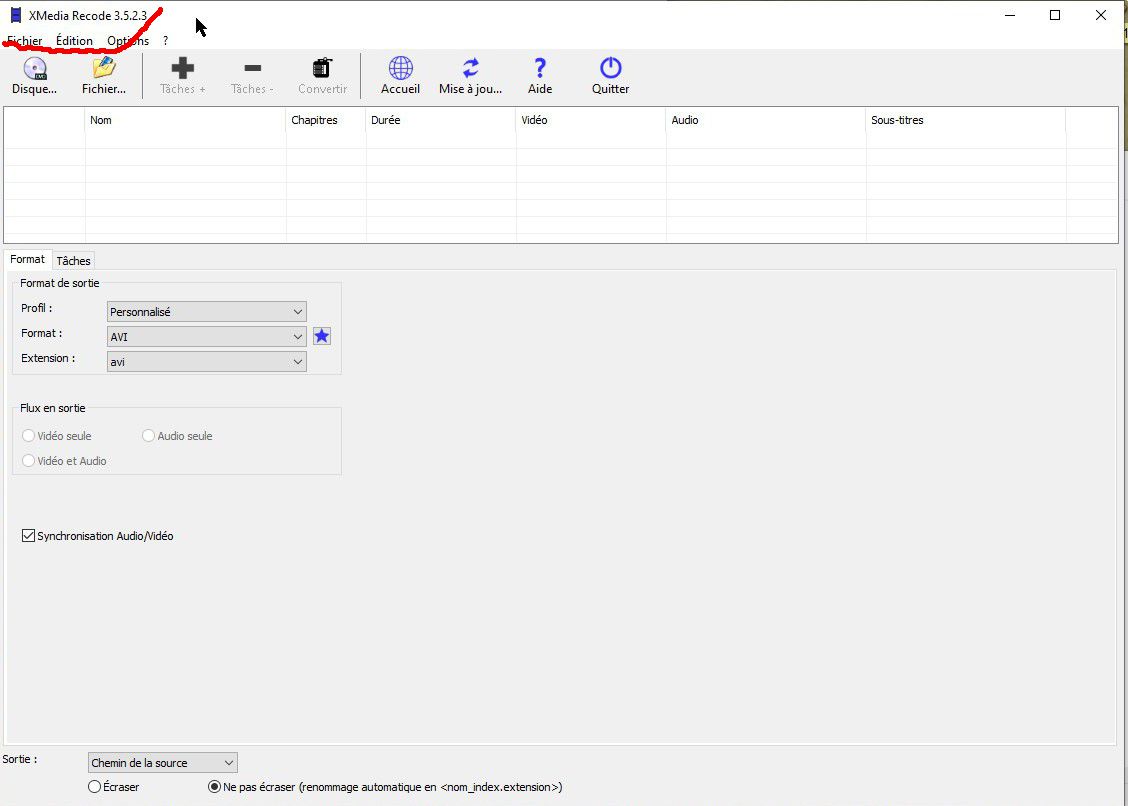Remove task with Tâches - icon
The image size is (1128, 806).
[x=253, y=69]
